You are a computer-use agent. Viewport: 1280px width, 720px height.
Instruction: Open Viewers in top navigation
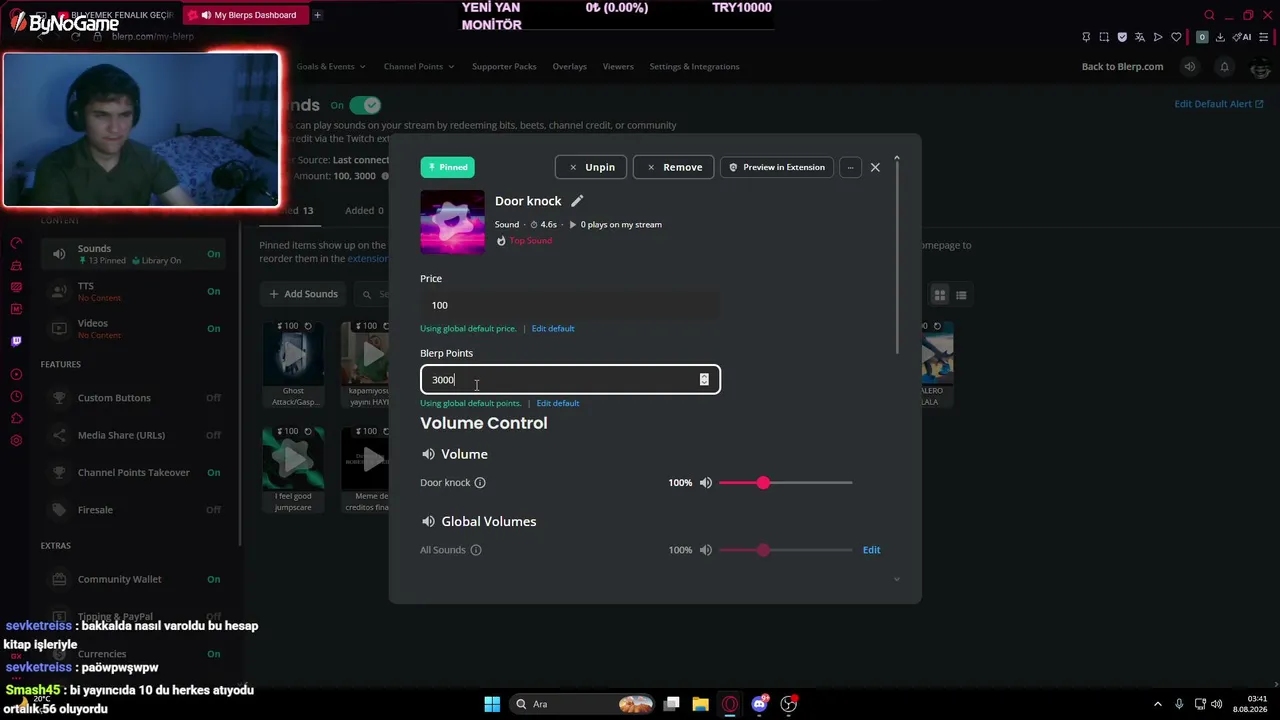tap(618, 67)
